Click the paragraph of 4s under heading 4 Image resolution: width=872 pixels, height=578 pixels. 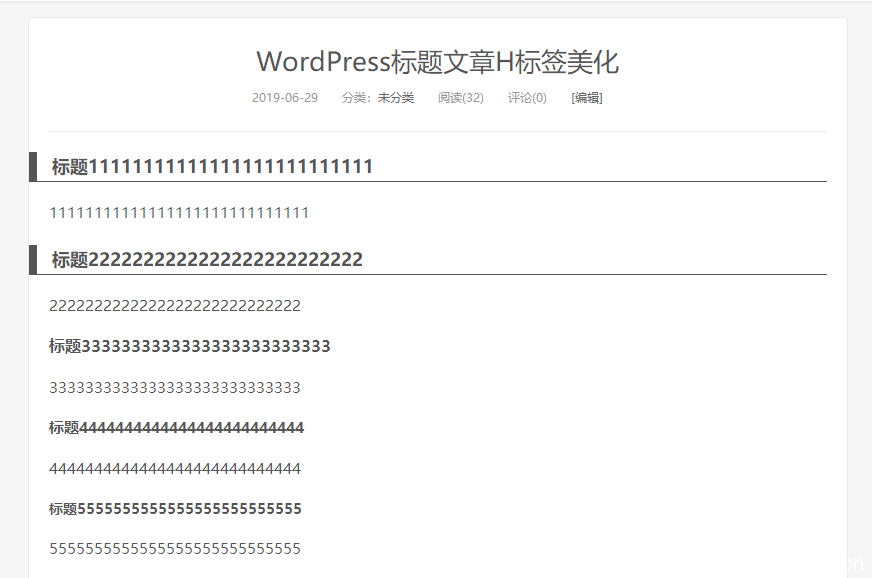point(175,468)
